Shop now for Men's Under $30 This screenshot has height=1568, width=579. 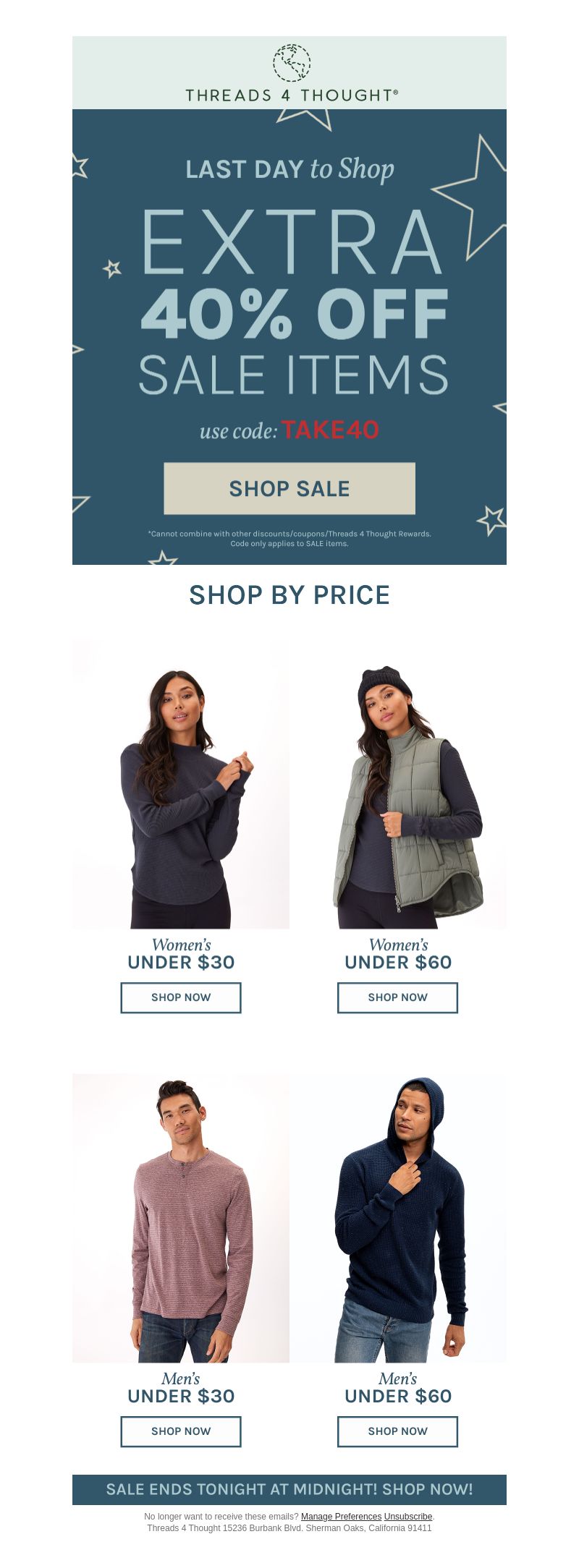(181, 1431)
